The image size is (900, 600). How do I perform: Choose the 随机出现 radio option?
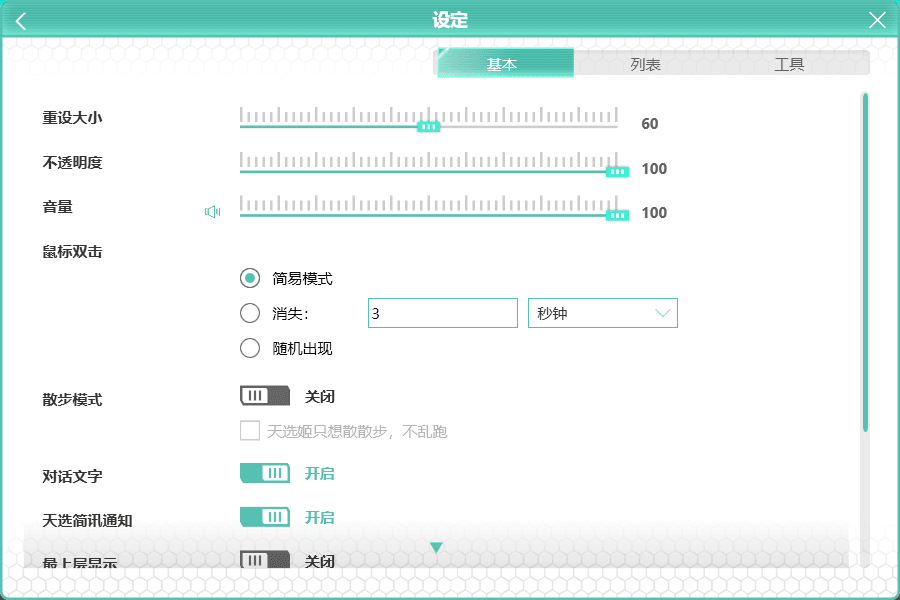pos(250,348)
